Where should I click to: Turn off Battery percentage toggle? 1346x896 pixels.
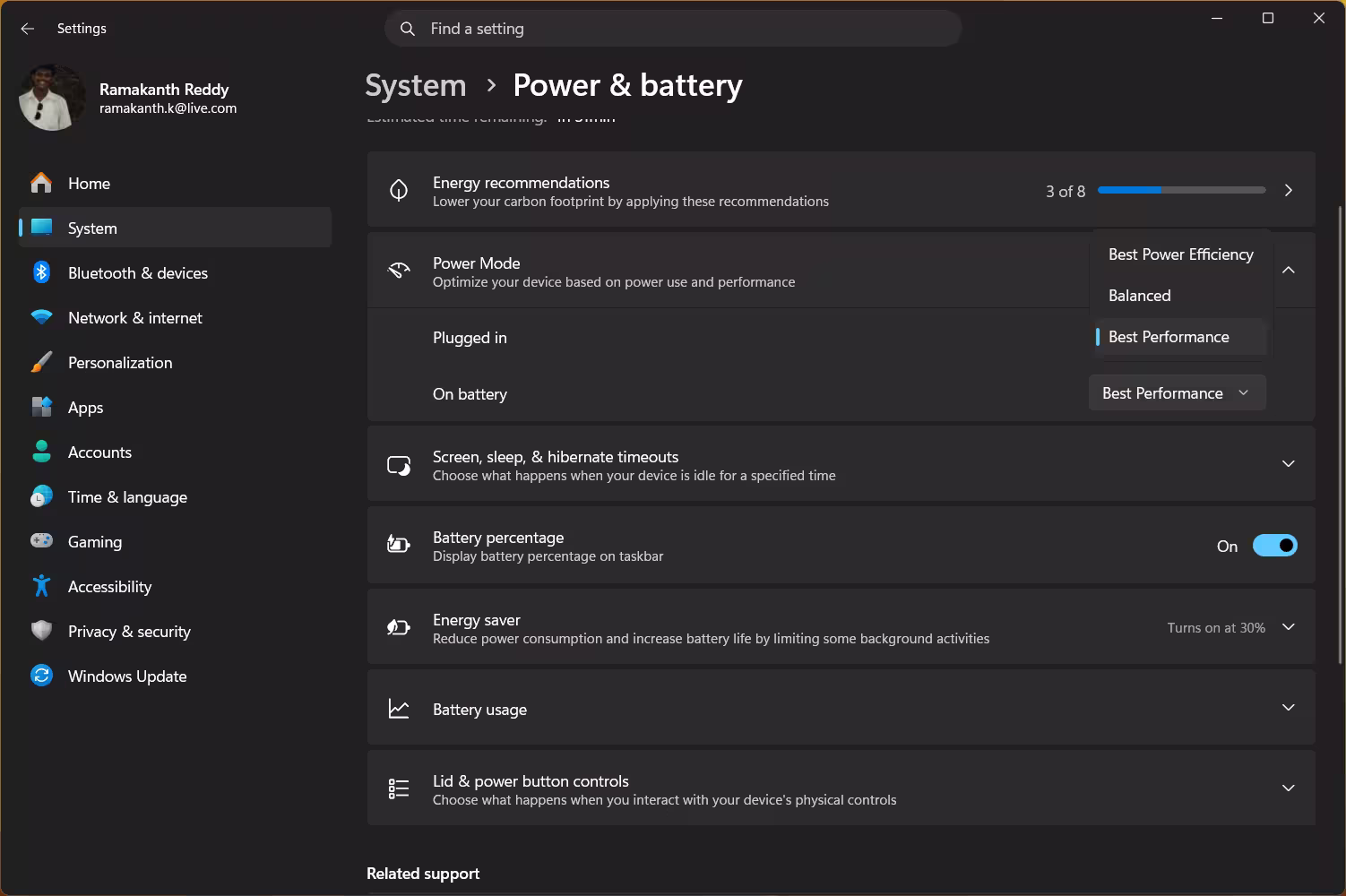coord(1274,546)
